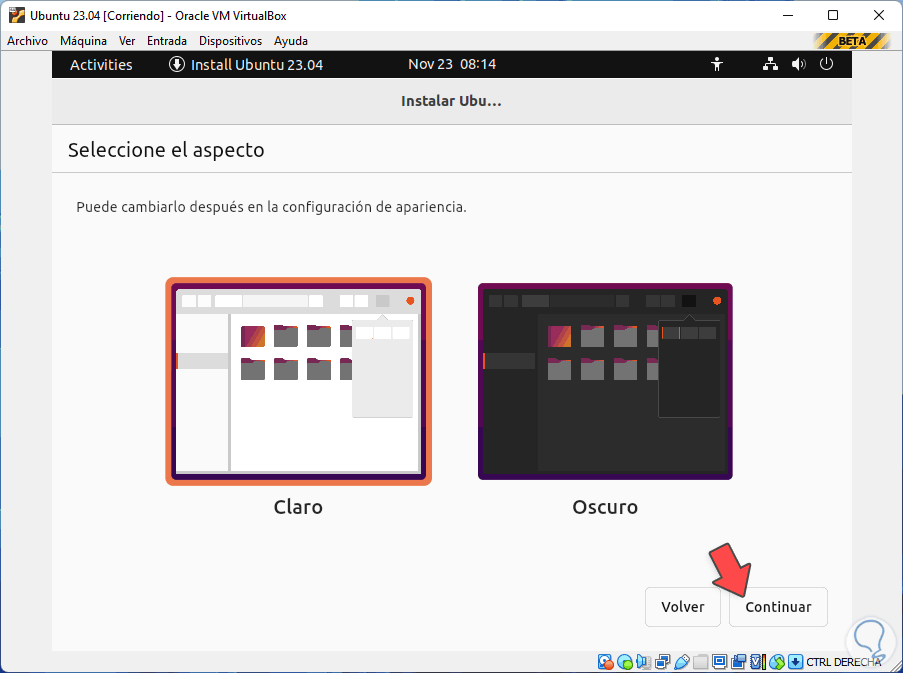The width and height of the screenshot is (903, 673).
Task: Select the Oscuro dark theme preview
Action: (x=605, y=381)
